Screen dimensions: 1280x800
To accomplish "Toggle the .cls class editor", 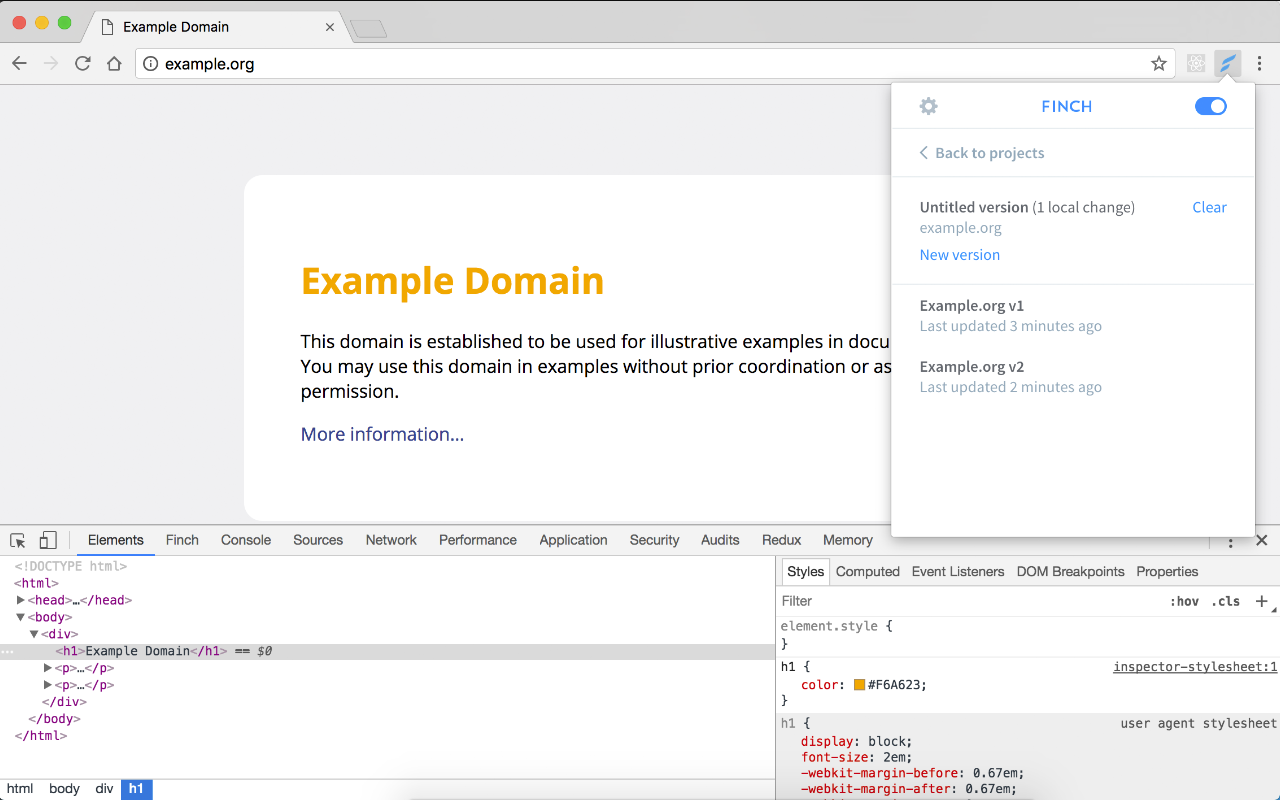I will tap(1225, 601).
